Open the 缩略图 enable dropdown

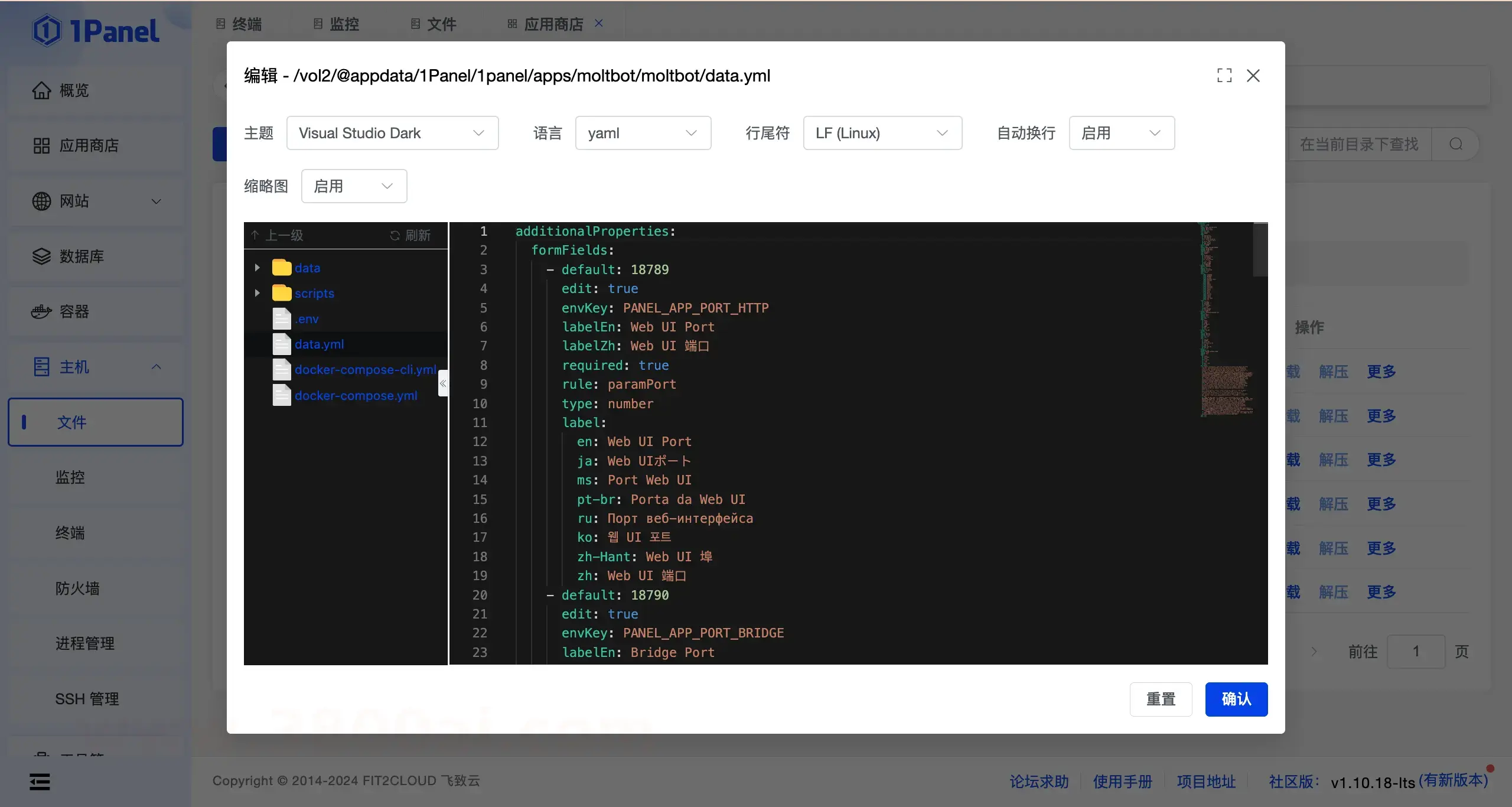353,187
